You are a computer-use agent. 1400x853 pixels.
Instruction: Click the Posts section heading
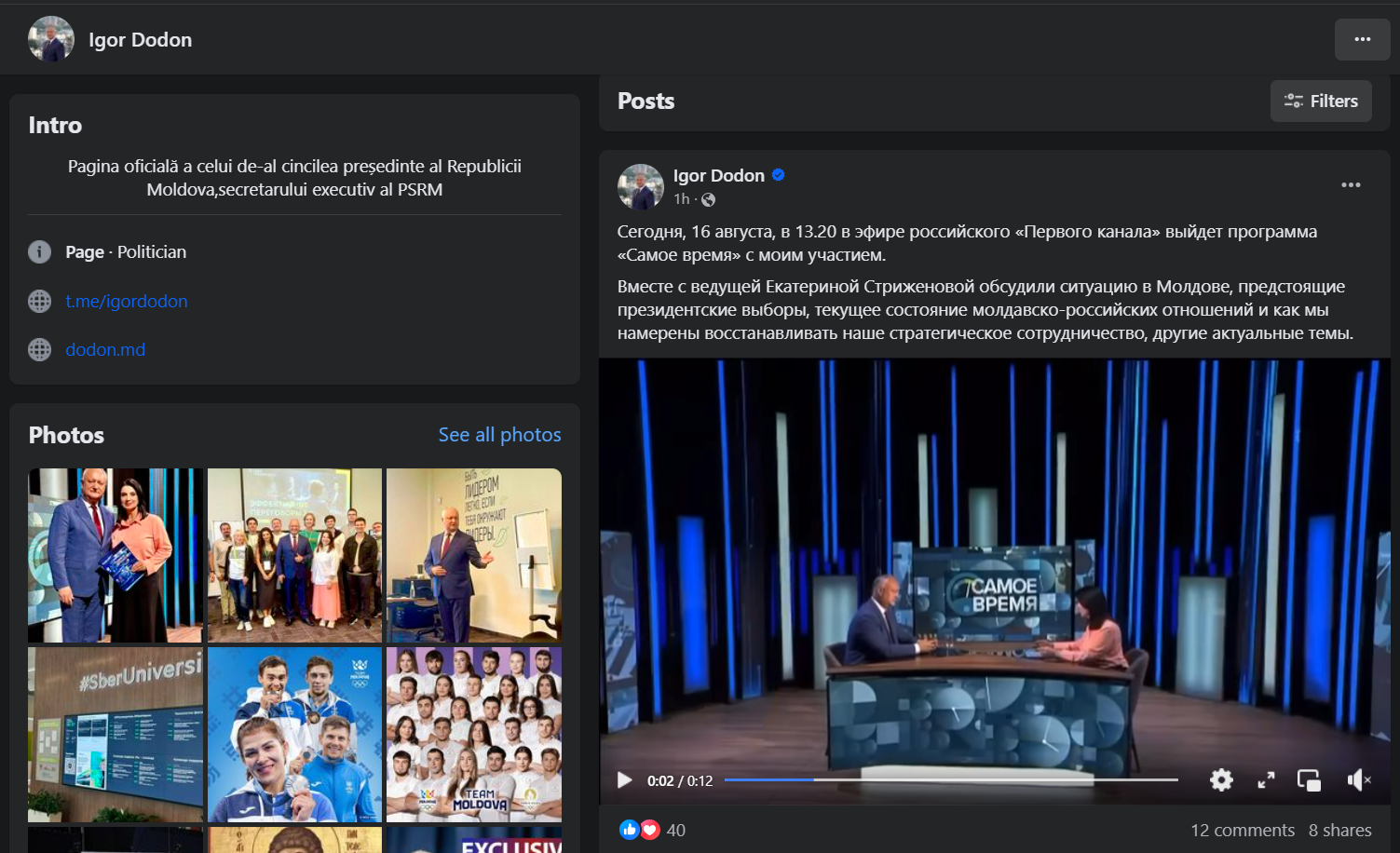pos(646,101)
